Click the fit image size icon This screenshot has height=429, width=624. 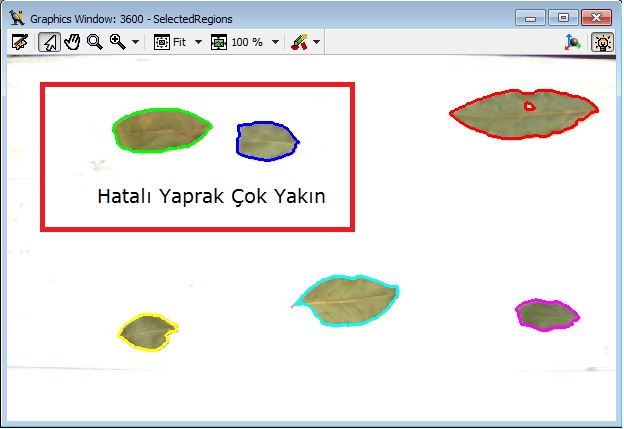point(162,42)
